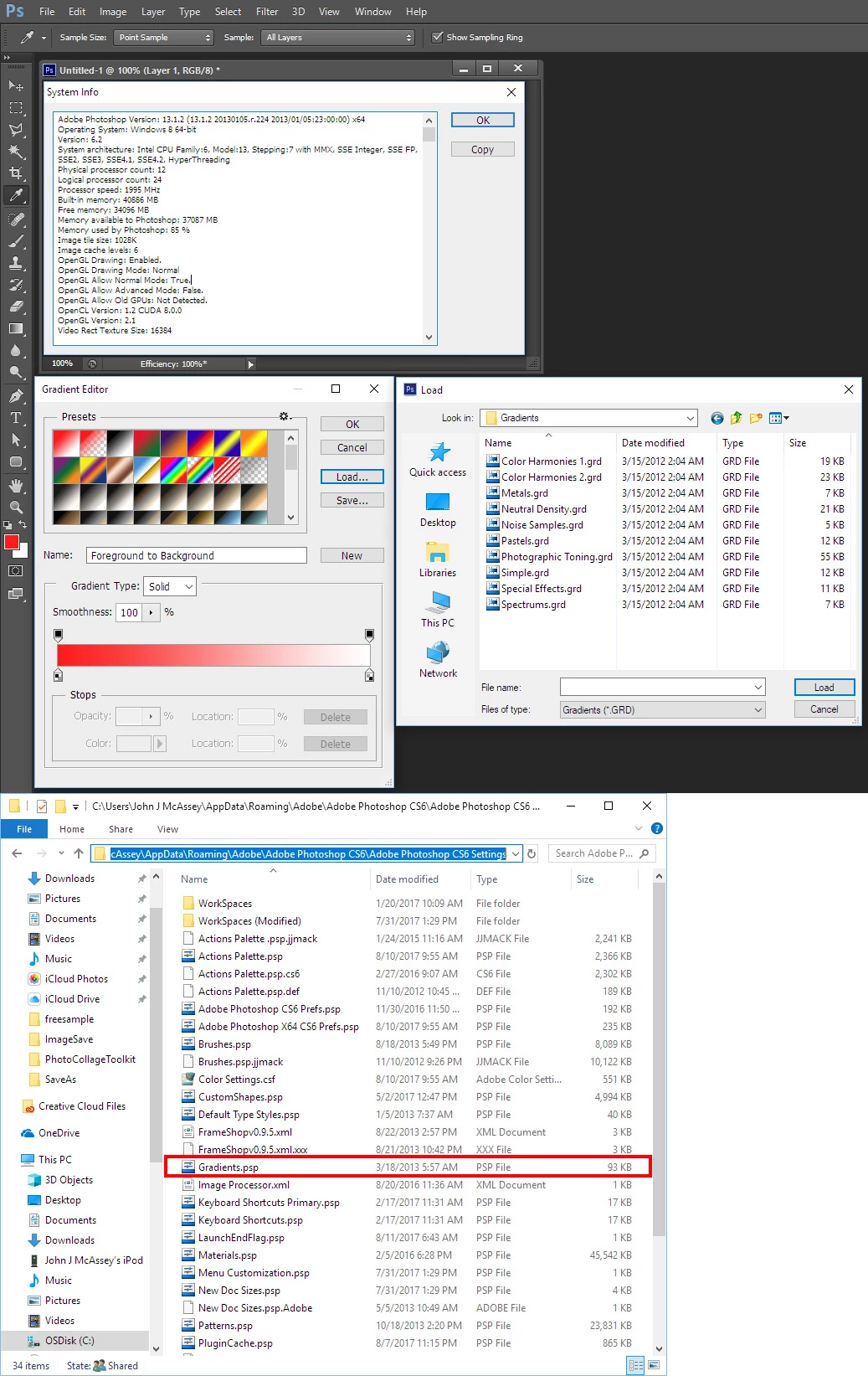The width and height of the screenshot is (868, 1376).
Task: Select the Clone Stamp tool
Action: tap(16, 263)
